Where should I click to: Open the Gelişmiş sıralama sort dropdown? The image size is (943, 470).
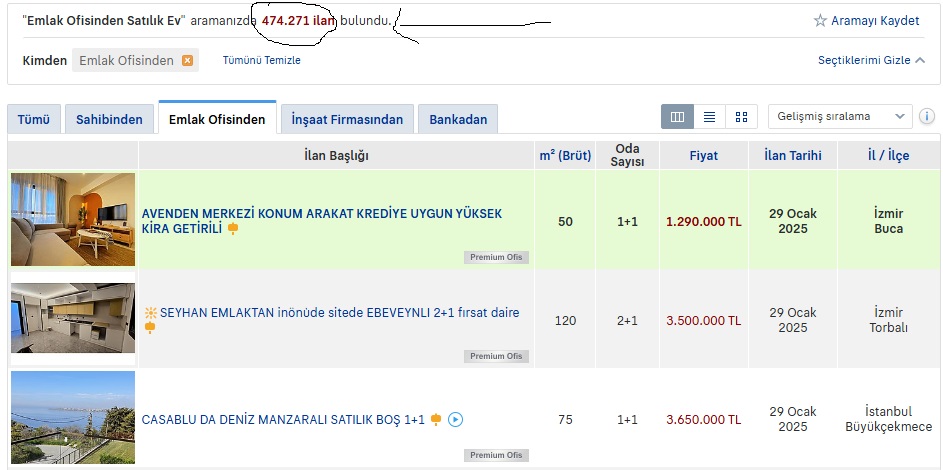tap(839, 117)
